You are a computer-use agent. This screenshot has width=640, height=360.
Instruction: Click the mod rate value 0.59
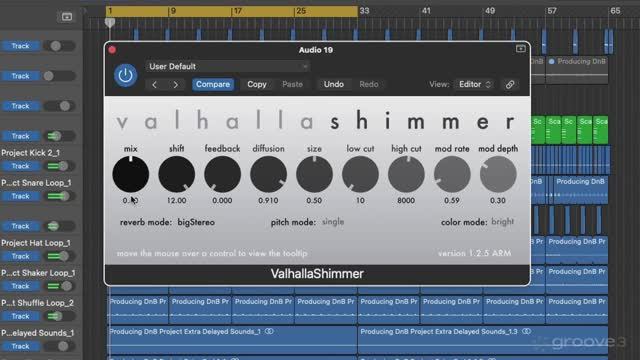(452, 200)
